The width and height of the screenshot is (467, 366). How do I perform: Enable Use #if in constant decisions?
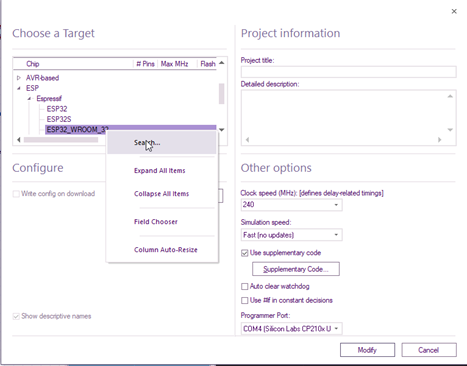245,300
